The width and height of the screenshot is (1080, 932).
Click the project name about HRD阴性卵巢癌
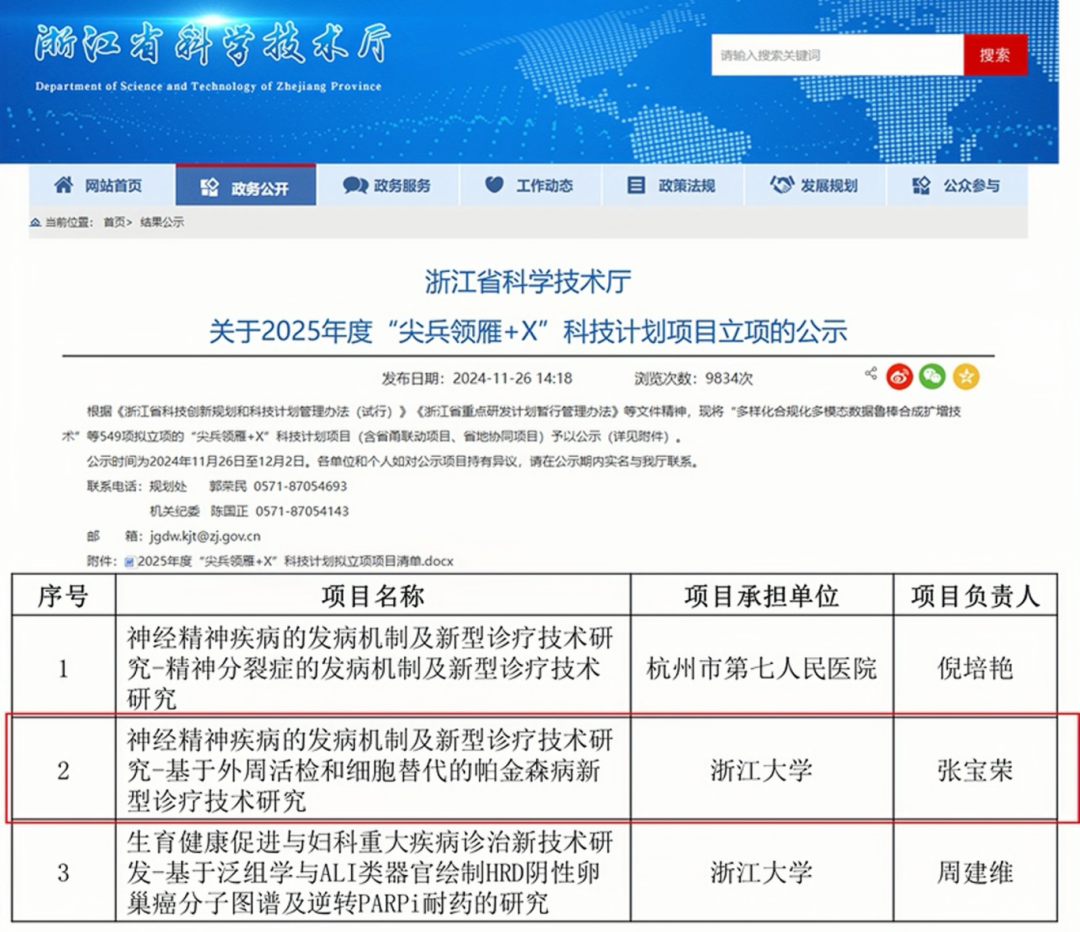(x=369, y=873)
